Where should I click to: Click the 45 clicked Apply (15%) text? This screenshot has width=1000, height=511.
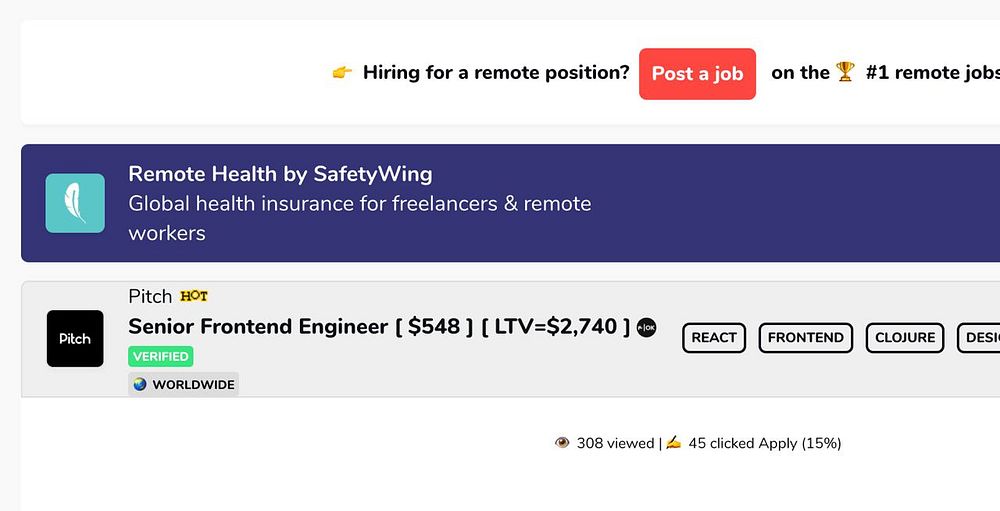point(765,443)
